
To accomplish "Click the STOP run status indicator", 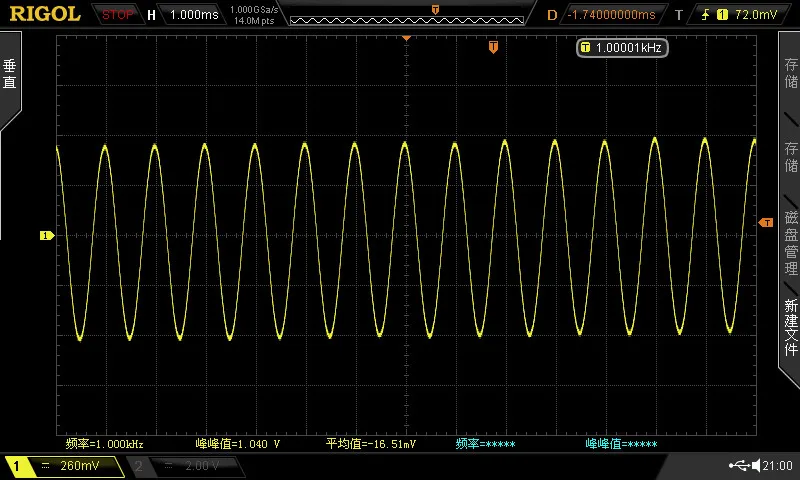I will click(x=117, y=15).
